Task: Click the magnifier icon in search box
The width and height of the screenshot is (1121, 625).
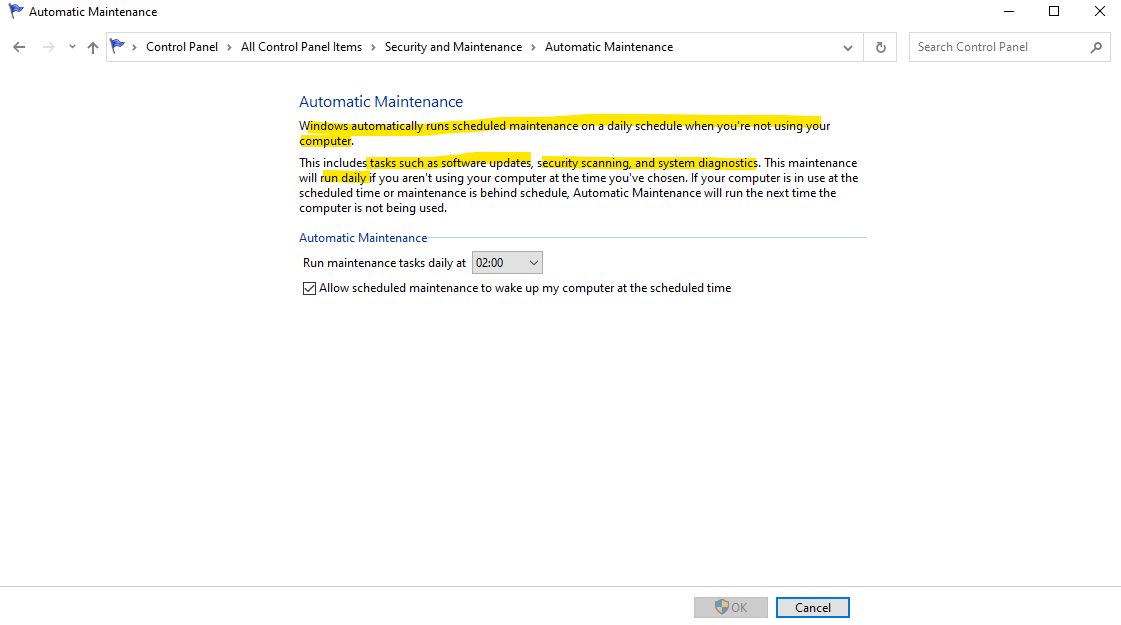Action: point(1096,47)
